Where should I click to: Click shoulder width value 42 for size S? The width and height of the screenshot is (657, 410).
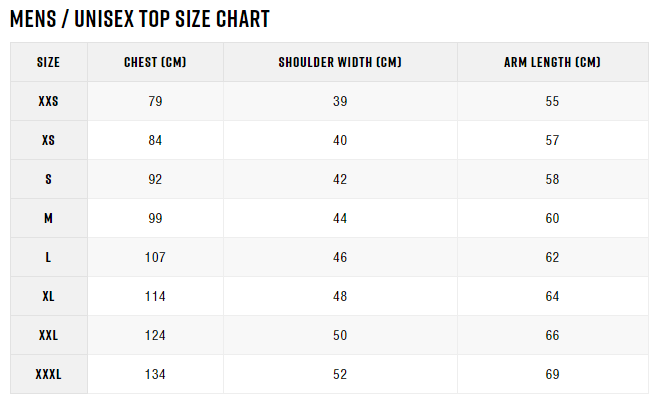pyautogui.click(x=340, y=179)
